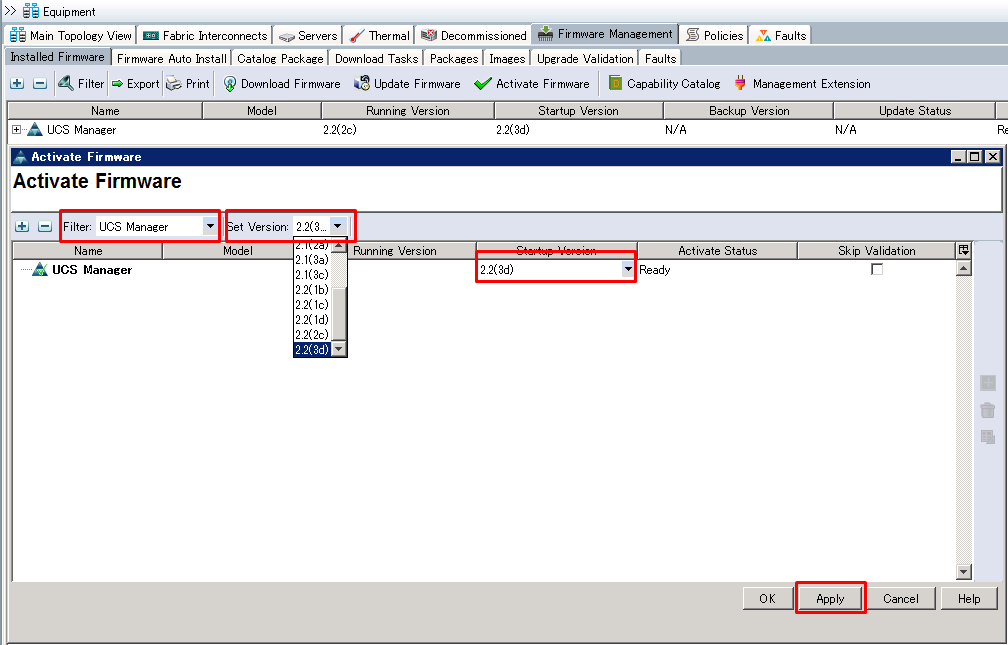Expand the navigation pane with the double chevron
This screenshot has height=645, width=1008.
click(10, 10)
